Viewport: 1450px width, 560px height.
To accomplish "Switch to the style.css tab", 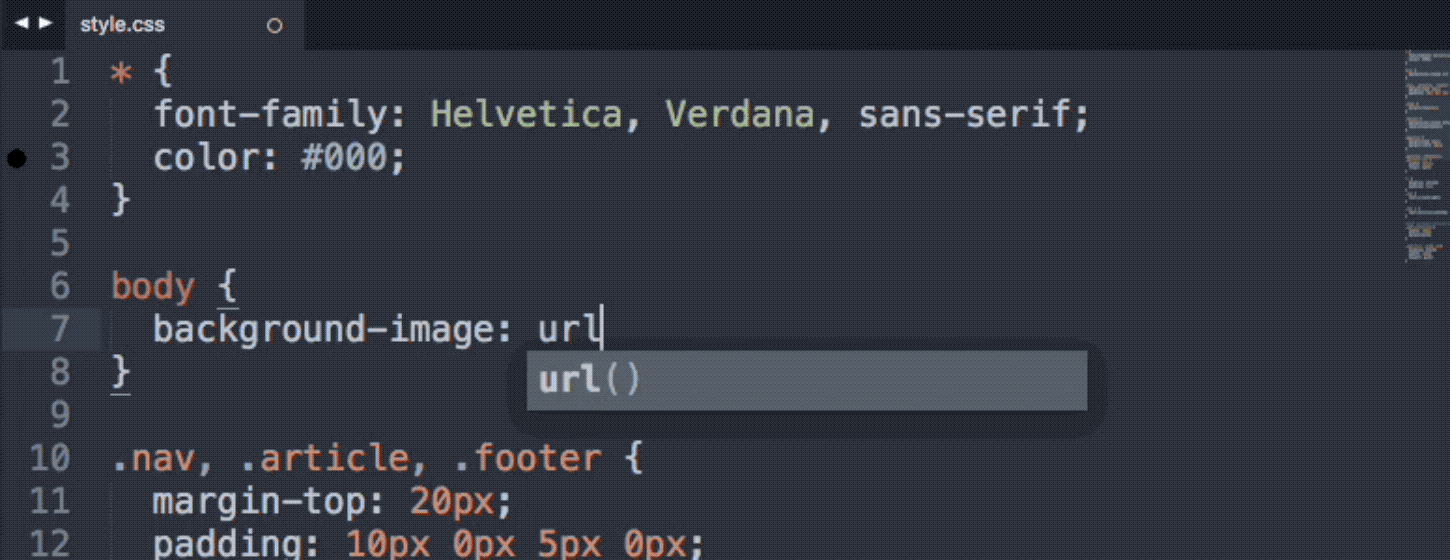I will coord(123,26).
